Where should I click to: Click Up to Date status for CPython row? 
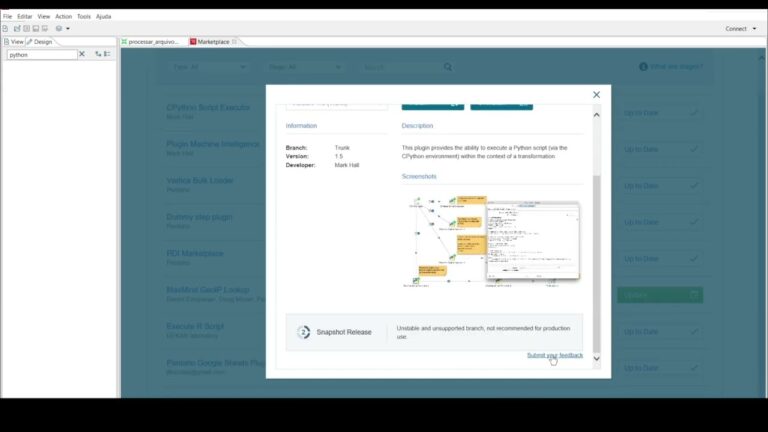pos(660,113)
